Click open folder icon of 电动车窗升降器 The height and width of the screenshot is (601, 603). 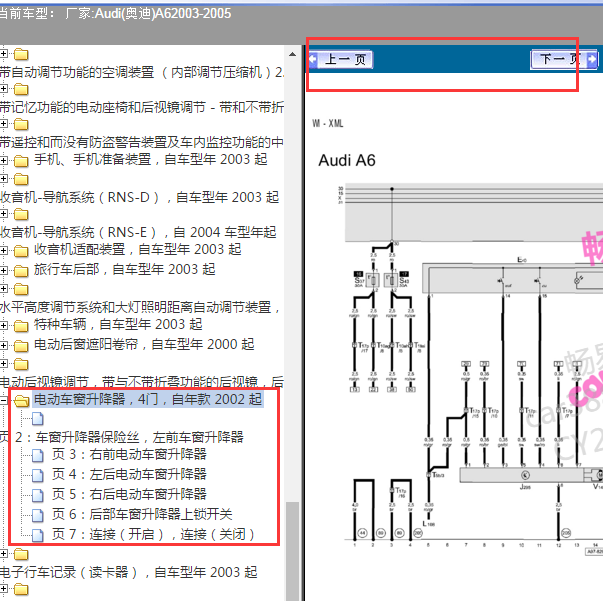[x=22, y=401]
